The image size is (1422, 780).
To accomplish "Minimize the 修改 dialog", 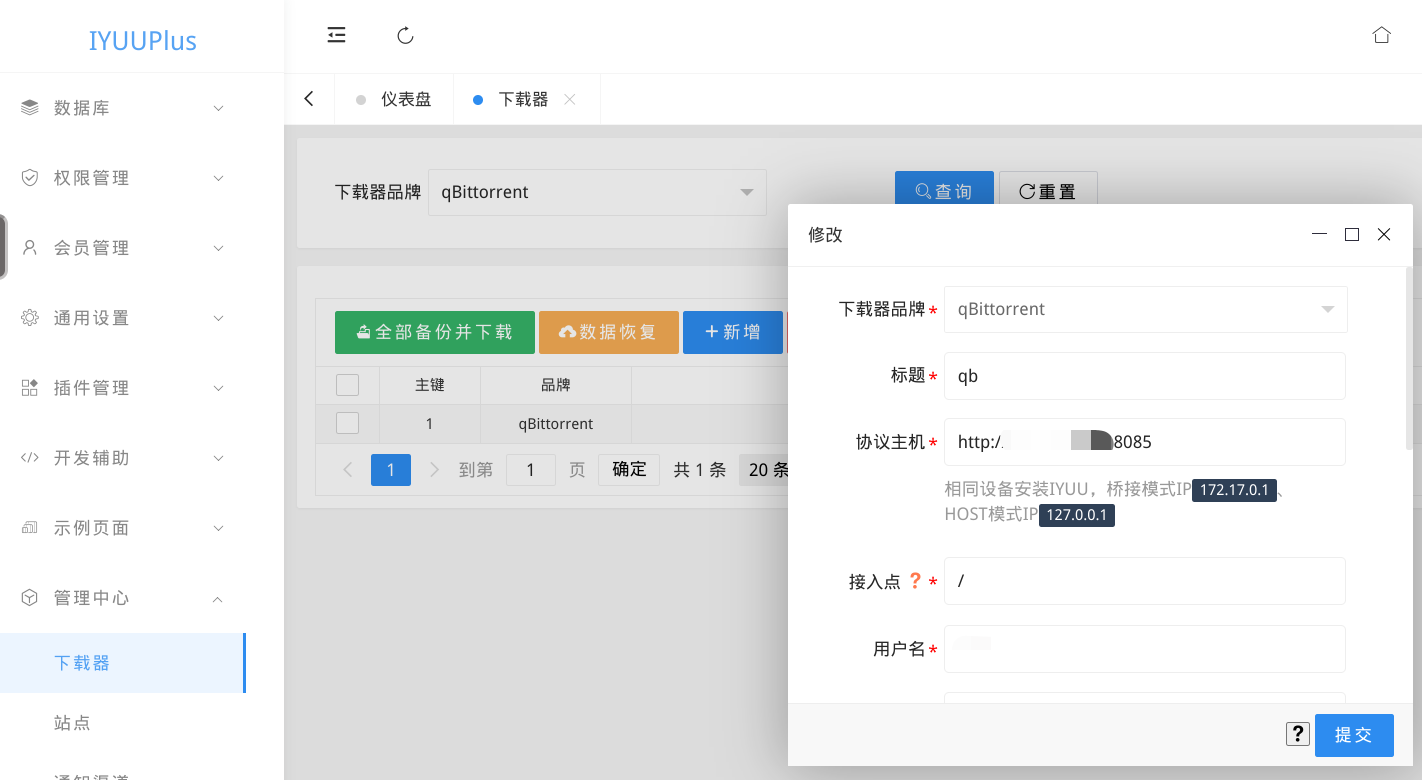I will (1320, 234).
